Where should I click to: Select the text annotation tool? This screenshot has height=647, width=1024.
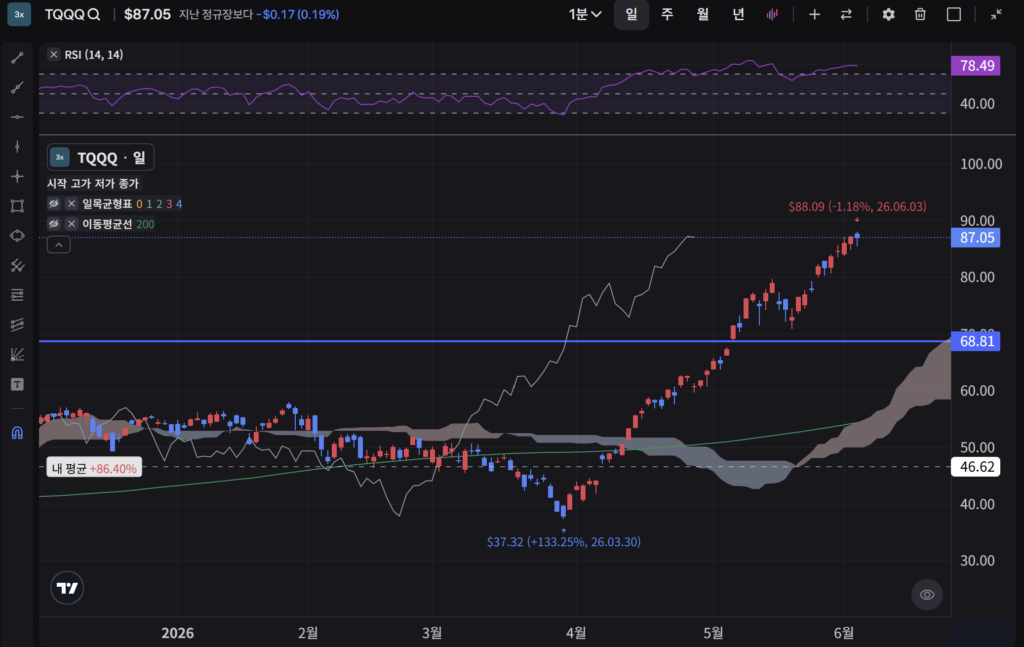point(18,385)
